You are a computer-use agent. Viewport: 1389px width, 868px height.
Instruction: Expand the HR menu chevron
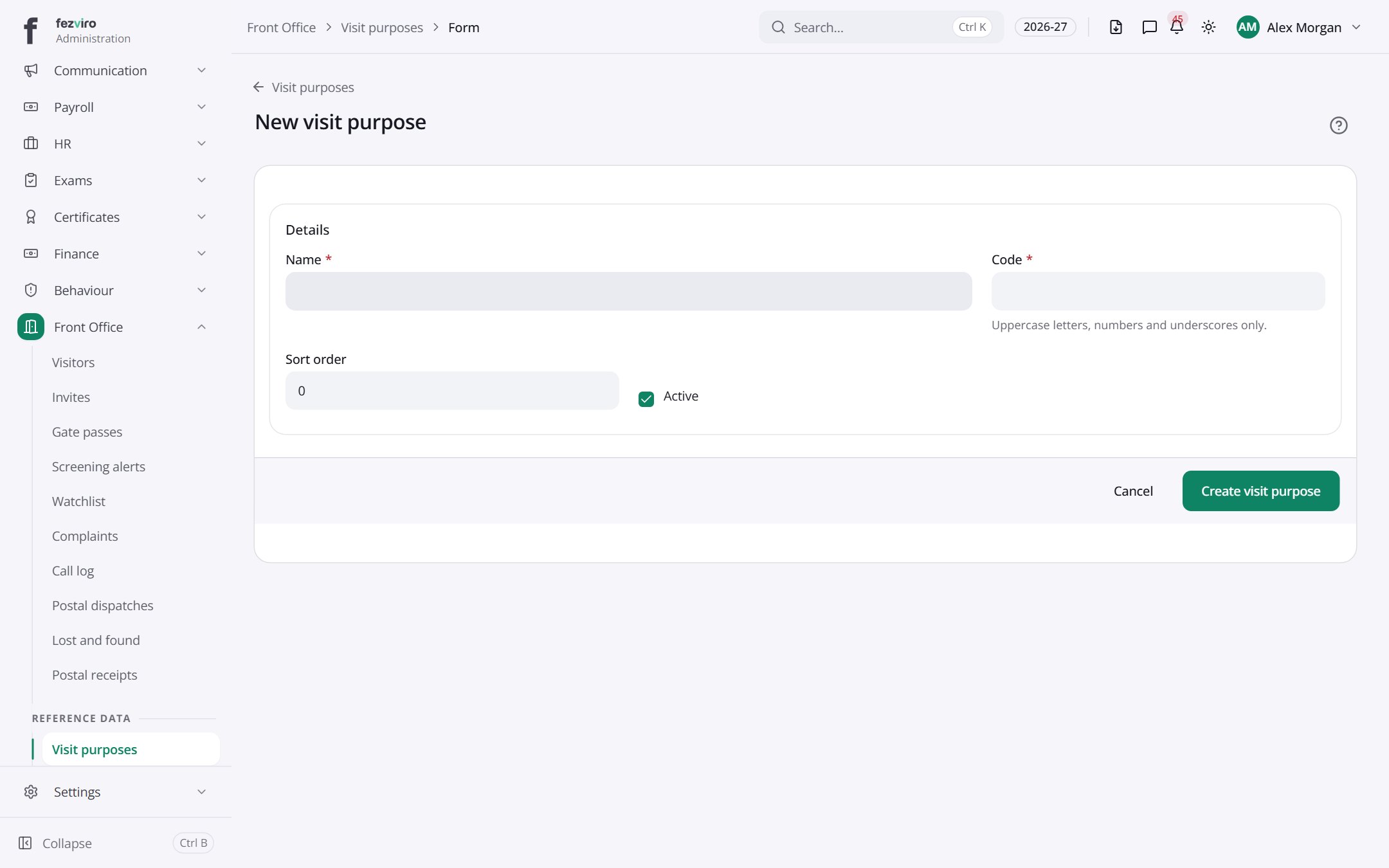tap(201, 143)
